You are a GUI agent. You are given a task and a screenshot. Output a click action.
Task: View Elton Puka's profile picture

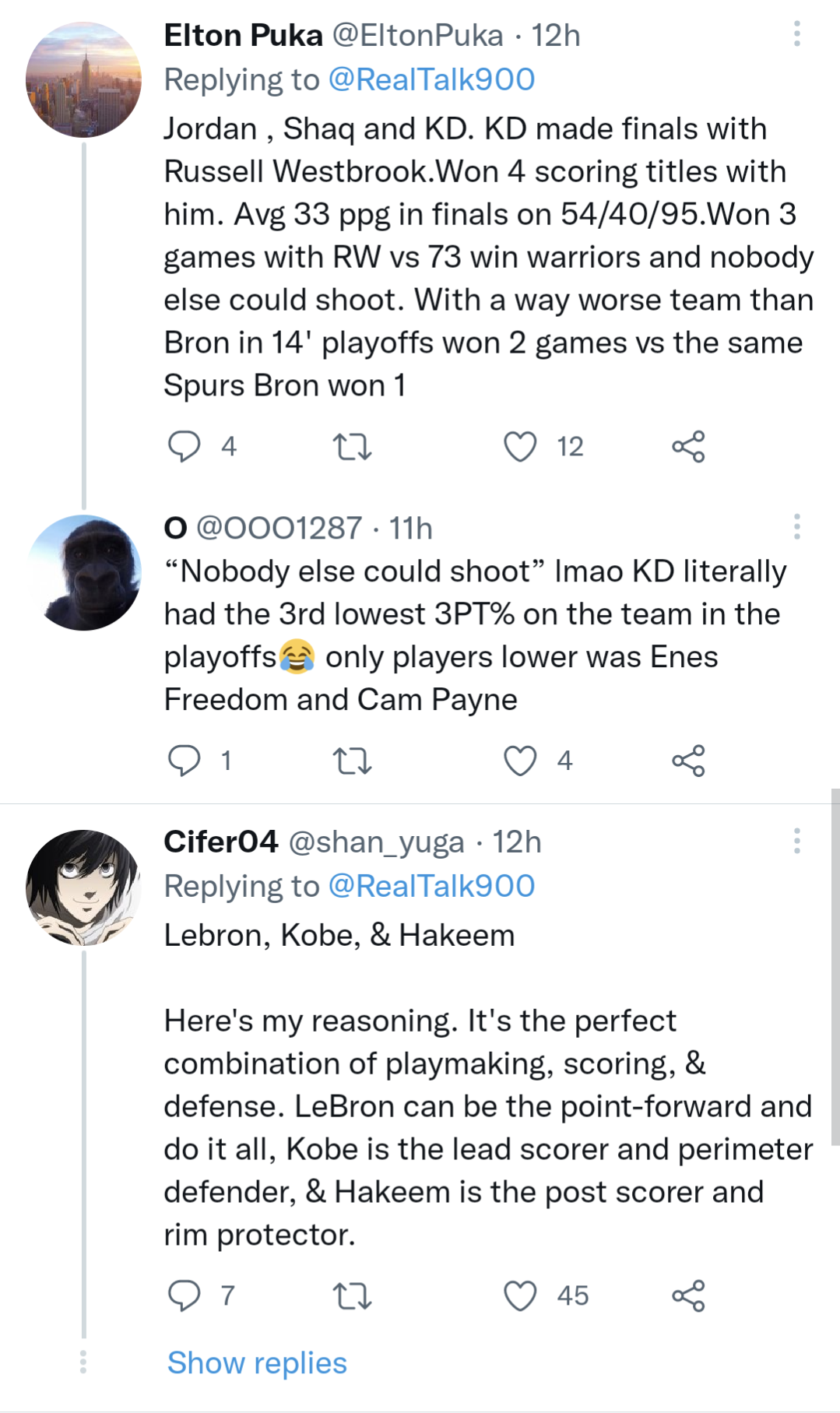click(x=83, y=79)
